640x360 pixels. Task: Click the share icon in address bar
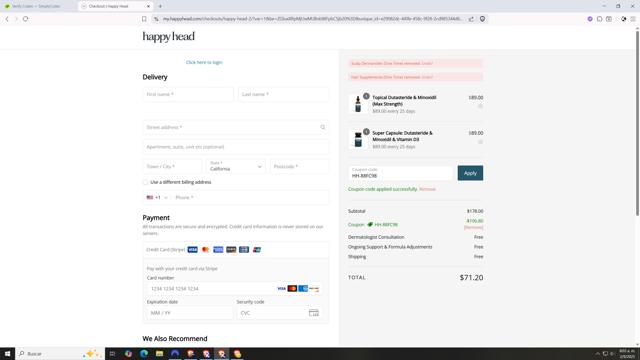[x=471, y=19]
